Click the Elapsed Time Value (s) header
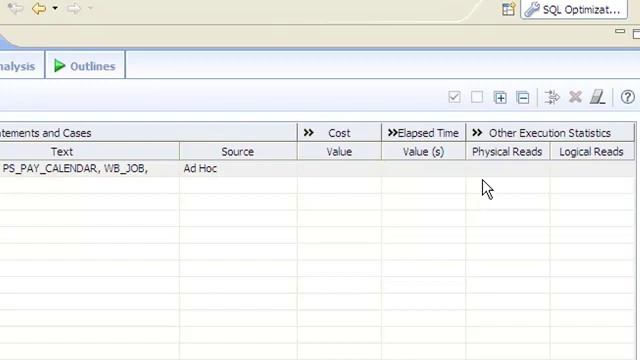The image size is (640, 360). click(423, 152)
